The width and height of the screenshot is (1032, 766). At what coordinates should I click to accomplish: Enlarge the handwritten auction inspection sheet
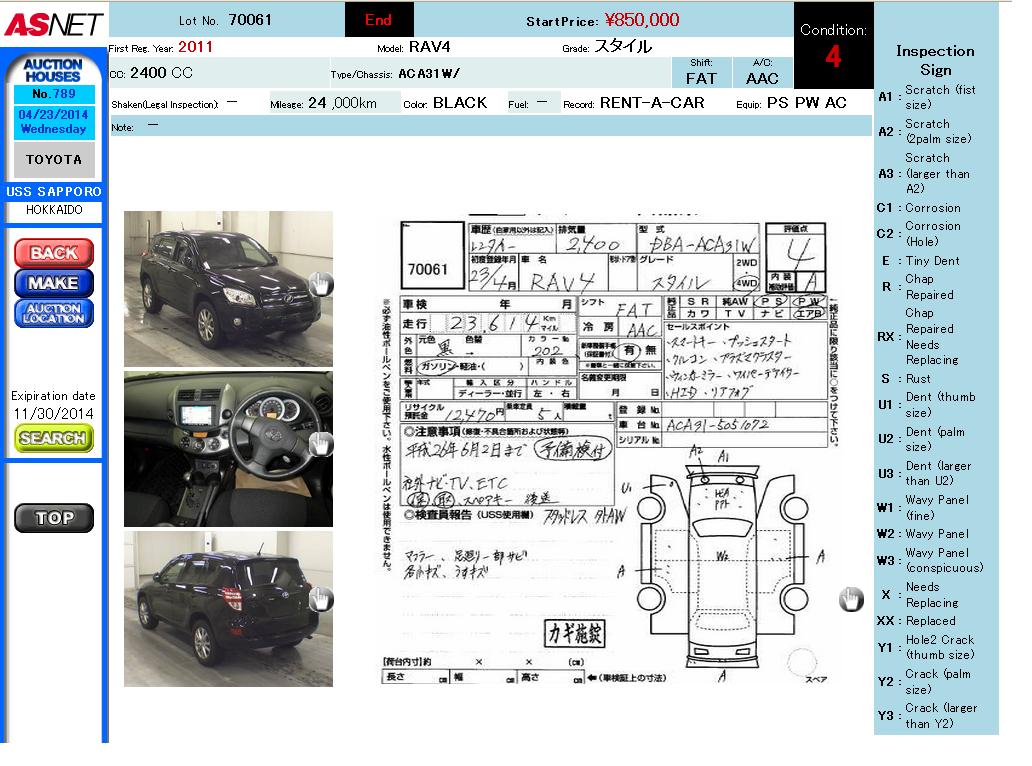[605, 450]
